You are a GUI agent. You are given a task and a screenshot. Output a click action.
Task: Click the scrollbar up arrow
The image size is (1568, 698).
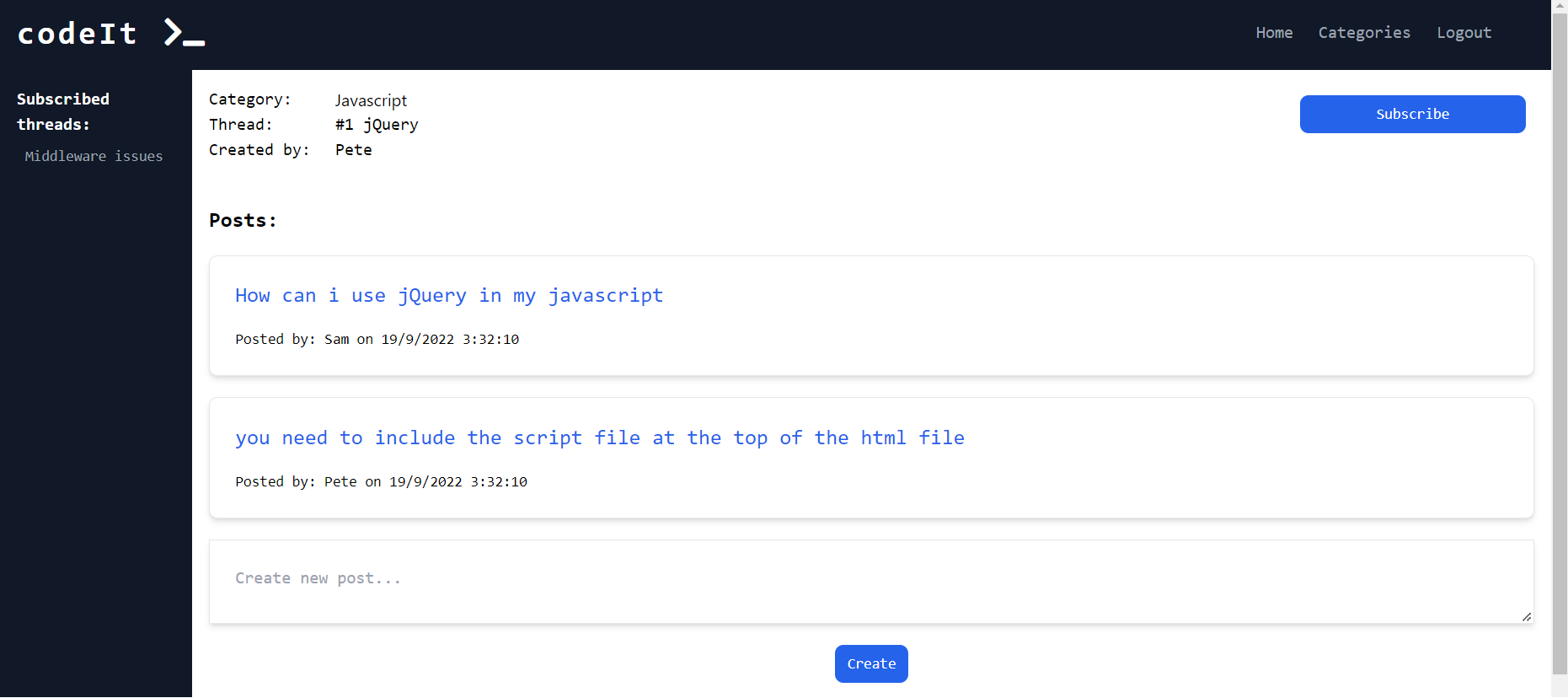click(x=1560, y=6)
